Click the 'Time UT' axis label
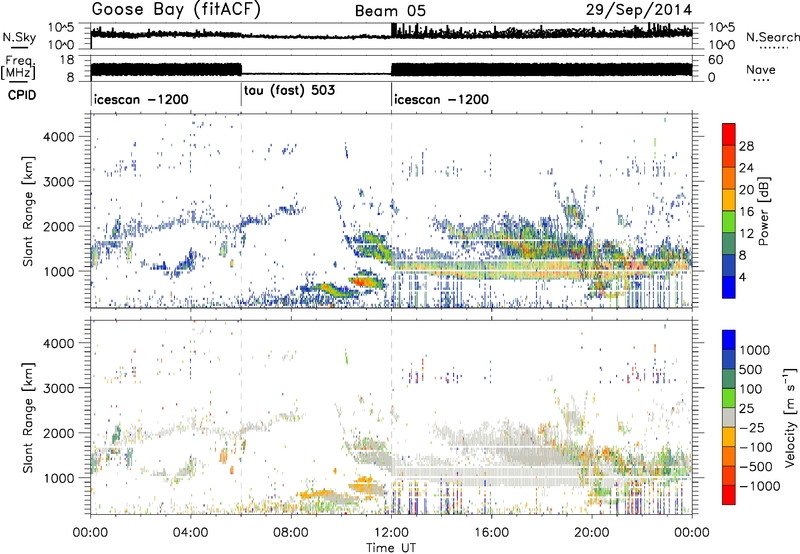 point(391,547)
